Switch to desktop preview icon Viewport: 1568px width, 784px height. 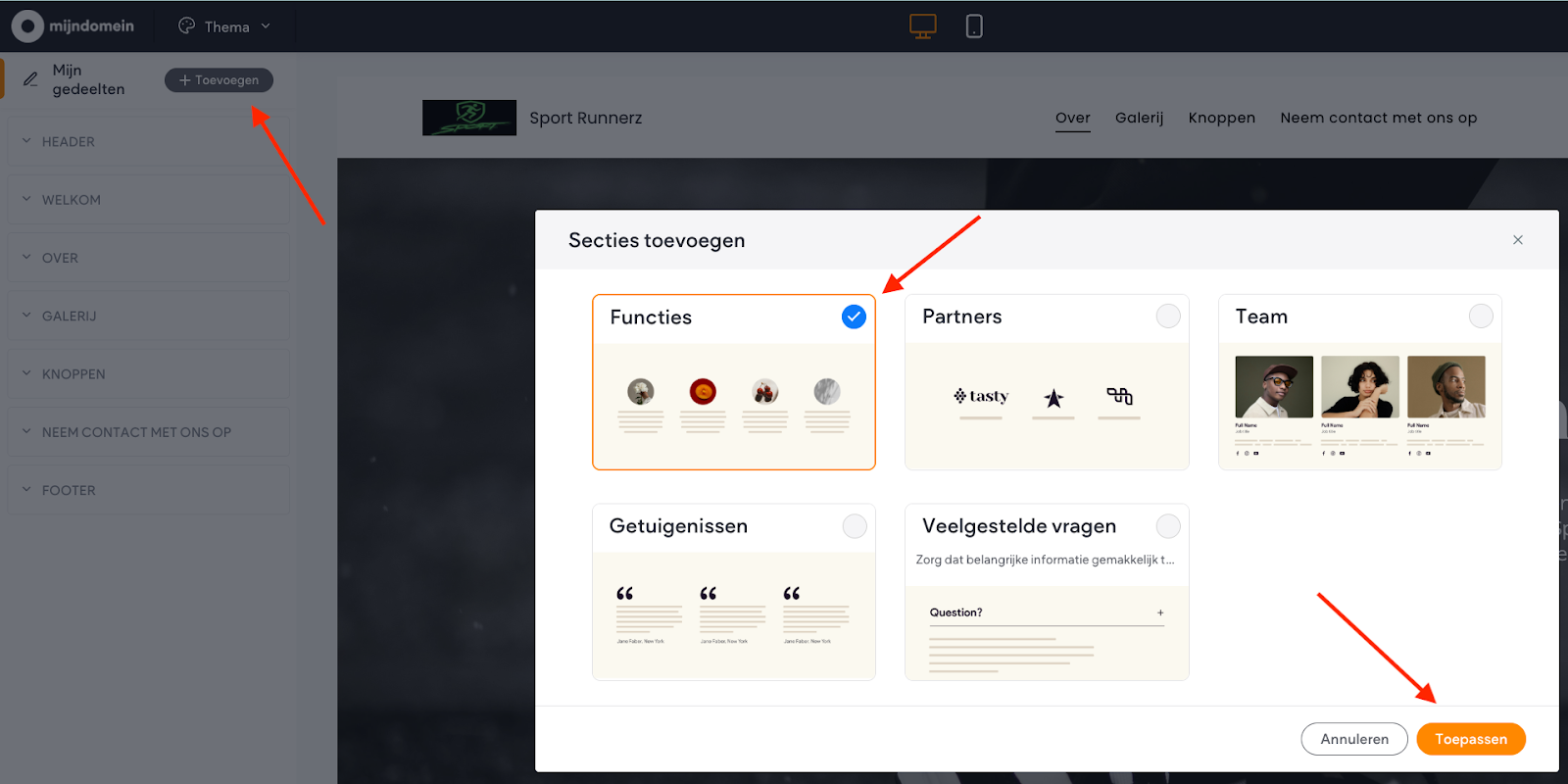click(922, 26)
